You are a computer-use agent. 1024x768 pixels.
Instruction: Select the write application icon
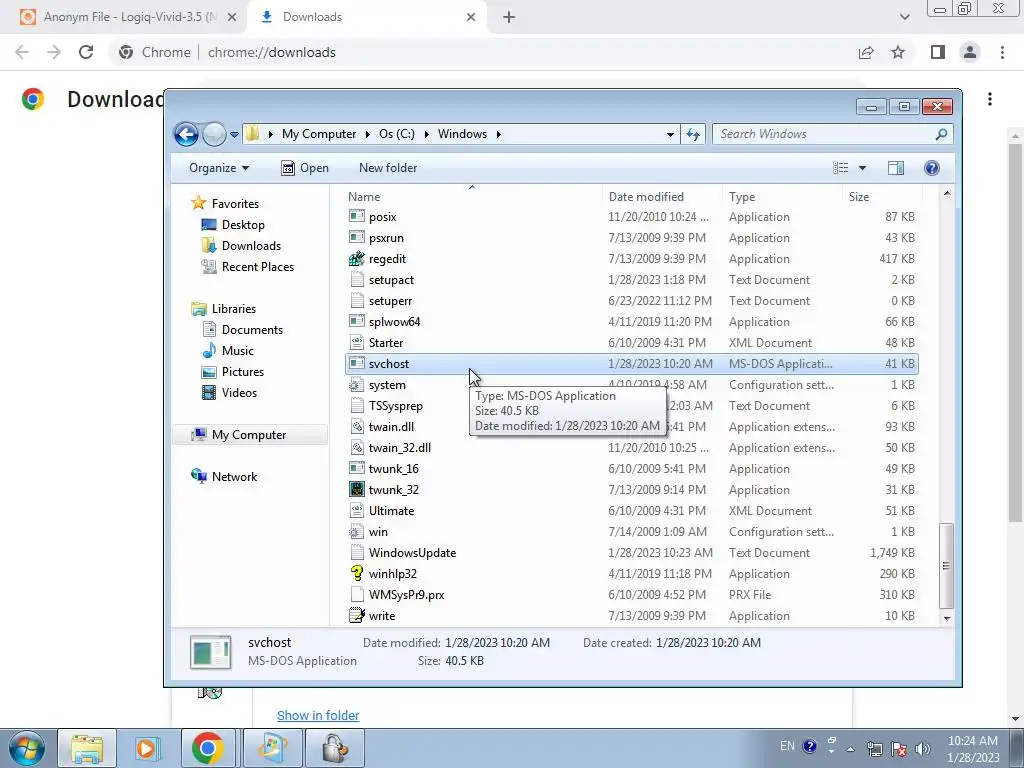coord(357,615)
